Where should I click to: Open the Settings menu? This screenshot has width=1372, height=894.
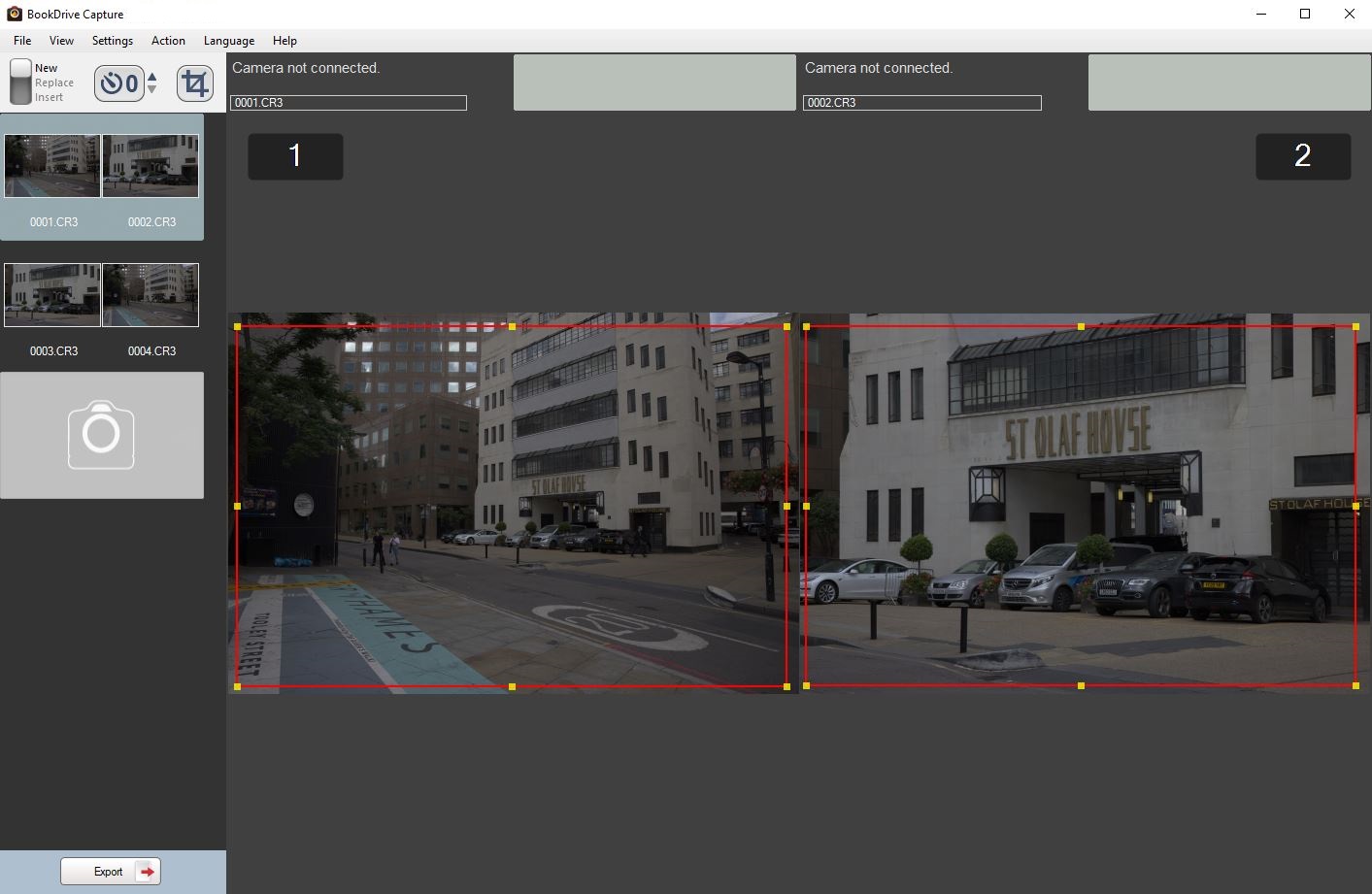(x=113, y=41)
